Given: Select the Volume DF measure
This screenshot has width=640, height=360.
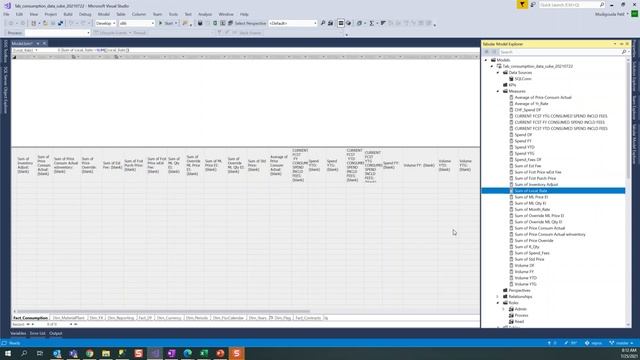Looking at the screenshot, I should pyautogui.click(x=524, y=265).
